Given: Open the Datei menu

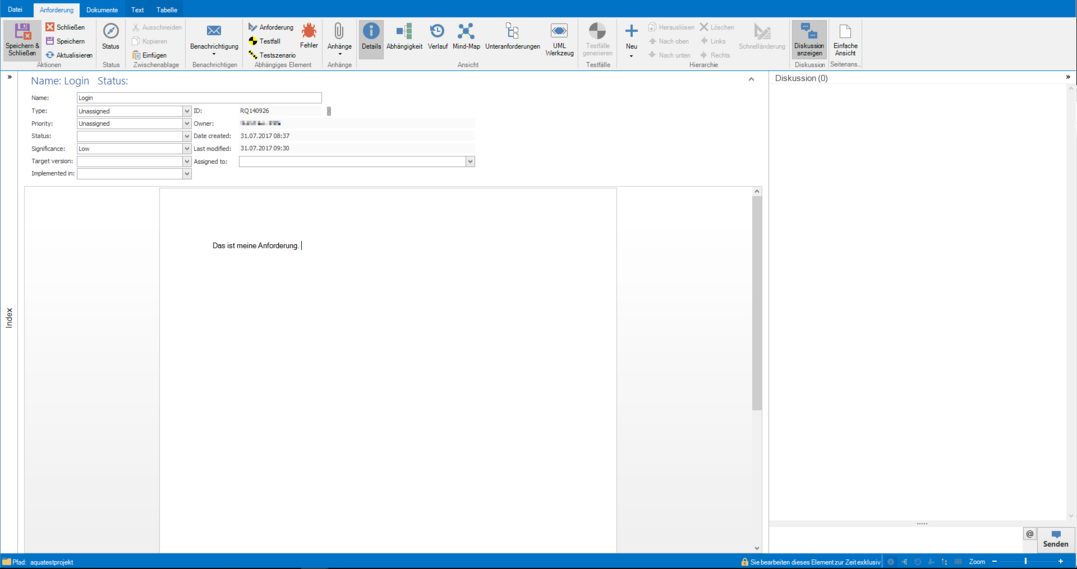Looking at the screenshot, I should [x=15, y=10].
